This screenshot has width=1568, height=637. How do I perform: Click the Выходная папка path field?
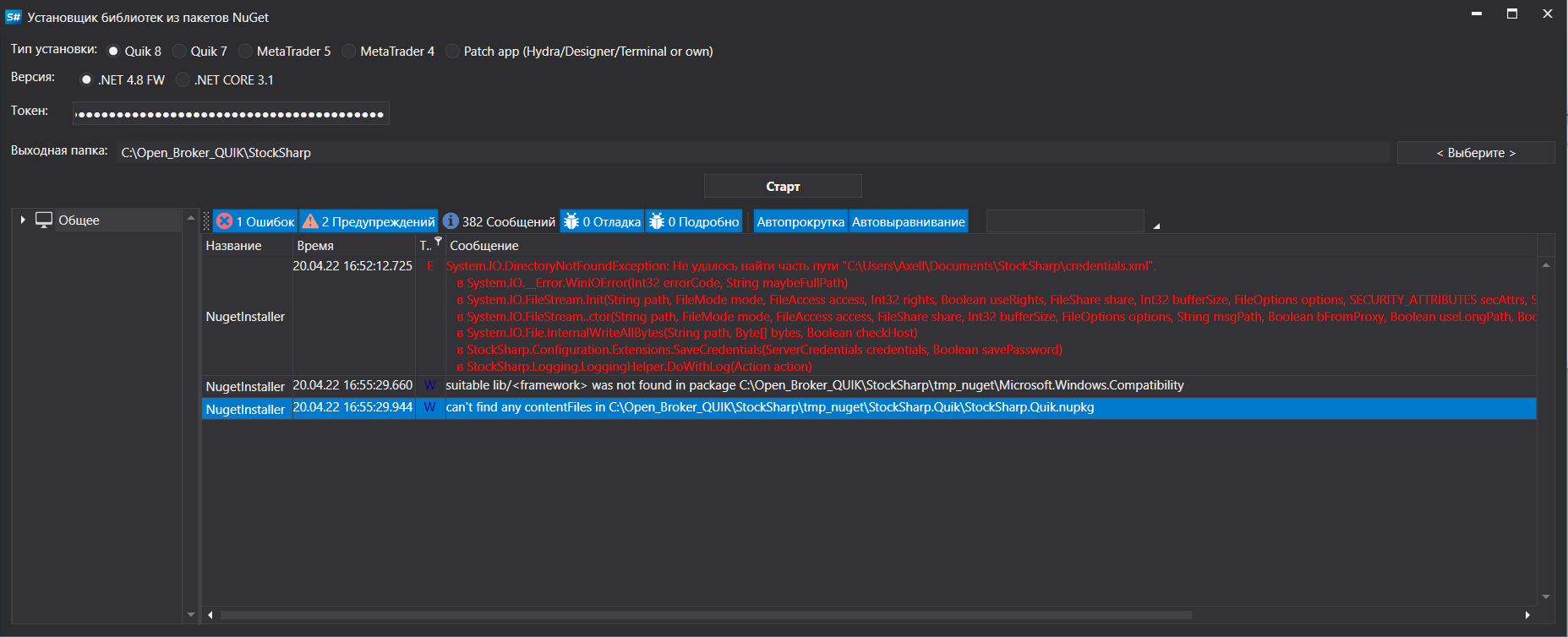pos(753,152)
